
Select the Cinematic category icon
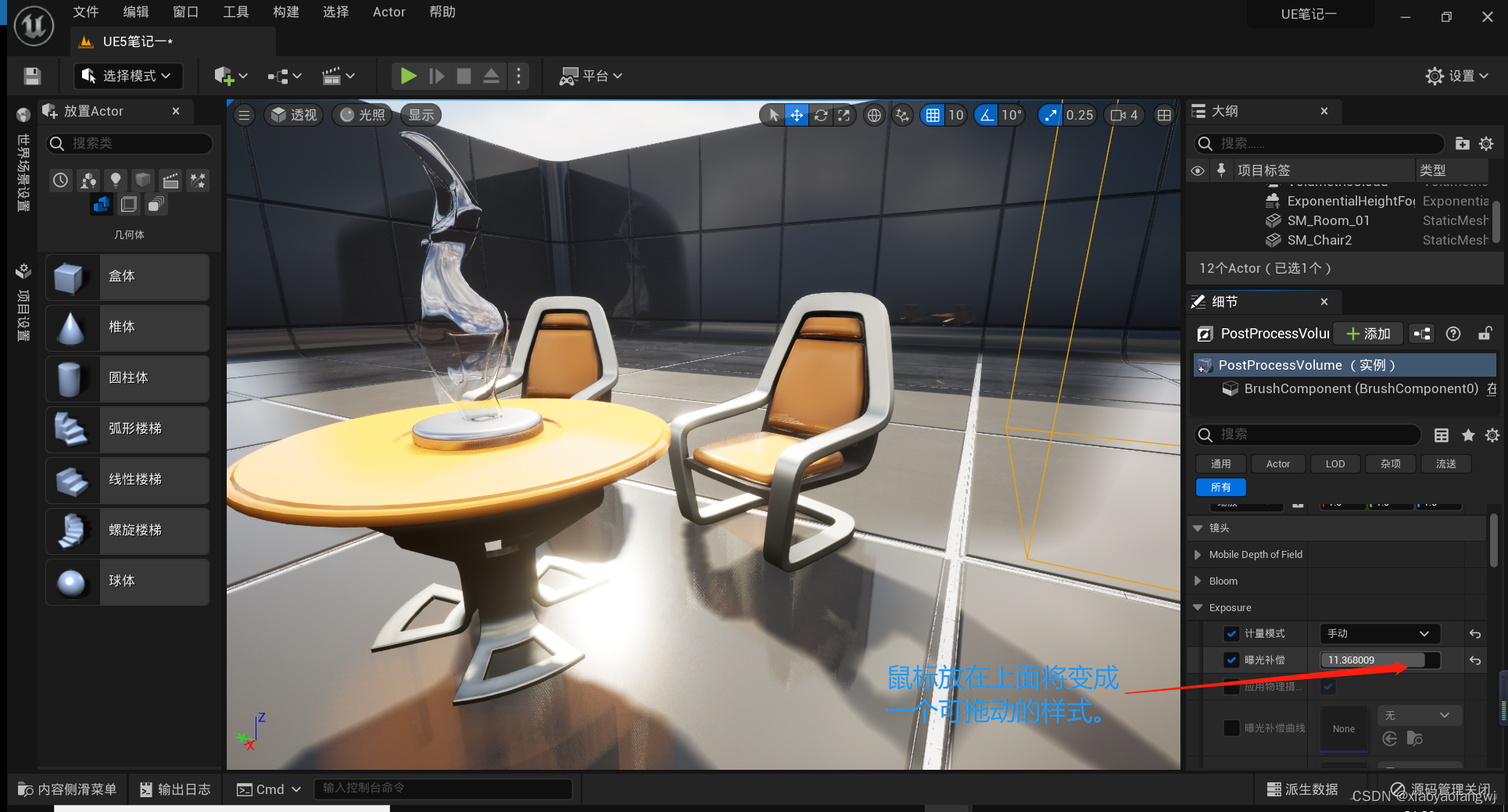coord(170,181)
